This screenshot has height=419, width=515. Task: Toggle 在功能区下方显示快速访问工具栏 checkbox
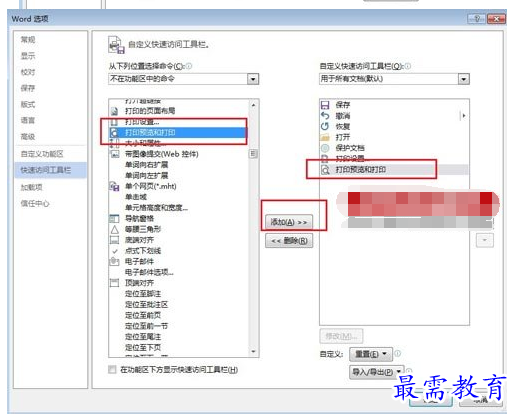coord(112,369)
